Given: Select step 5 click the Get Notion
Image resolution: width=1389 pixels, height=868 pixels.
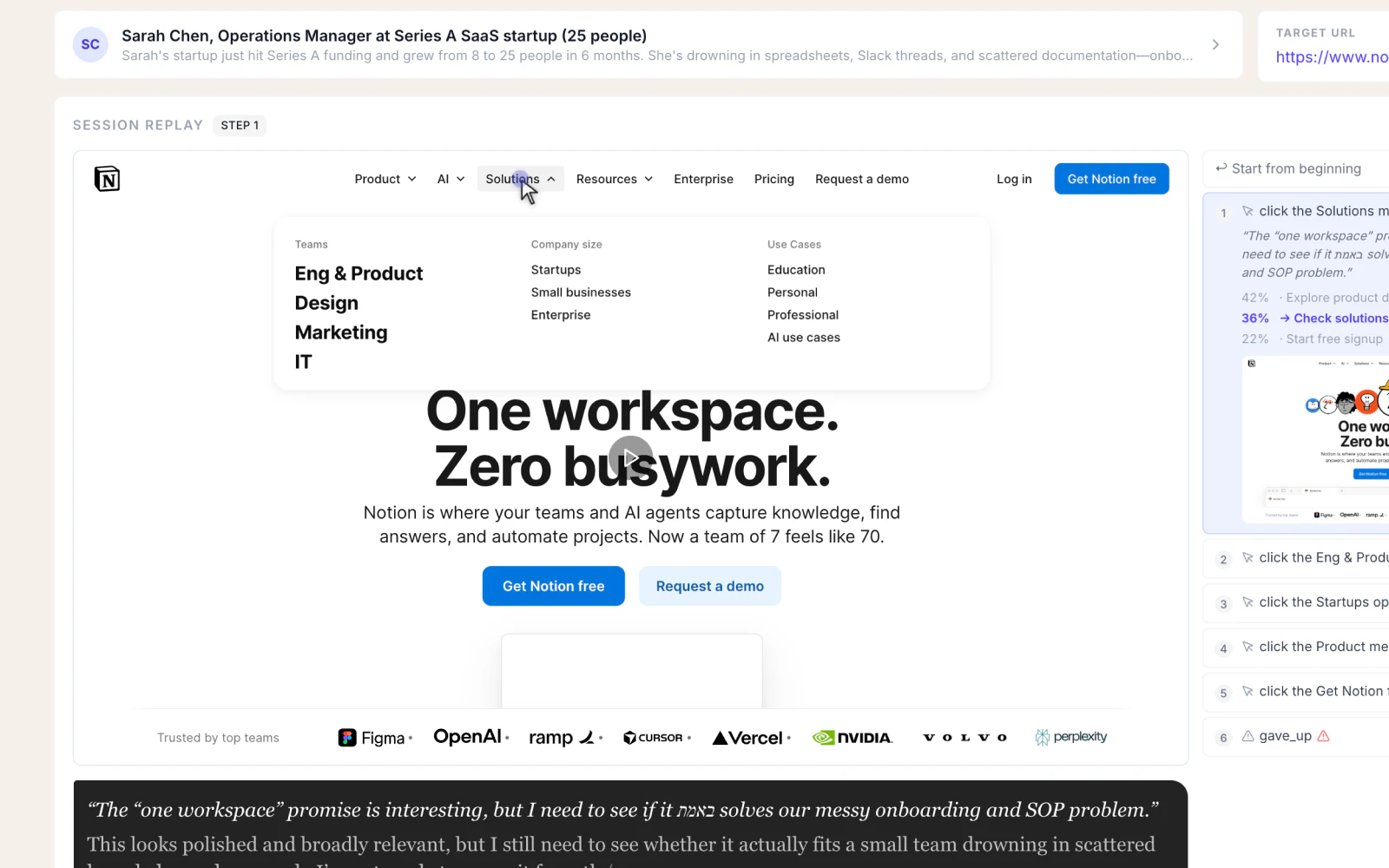Looking at the screenshot, I should pos(1296,692).
